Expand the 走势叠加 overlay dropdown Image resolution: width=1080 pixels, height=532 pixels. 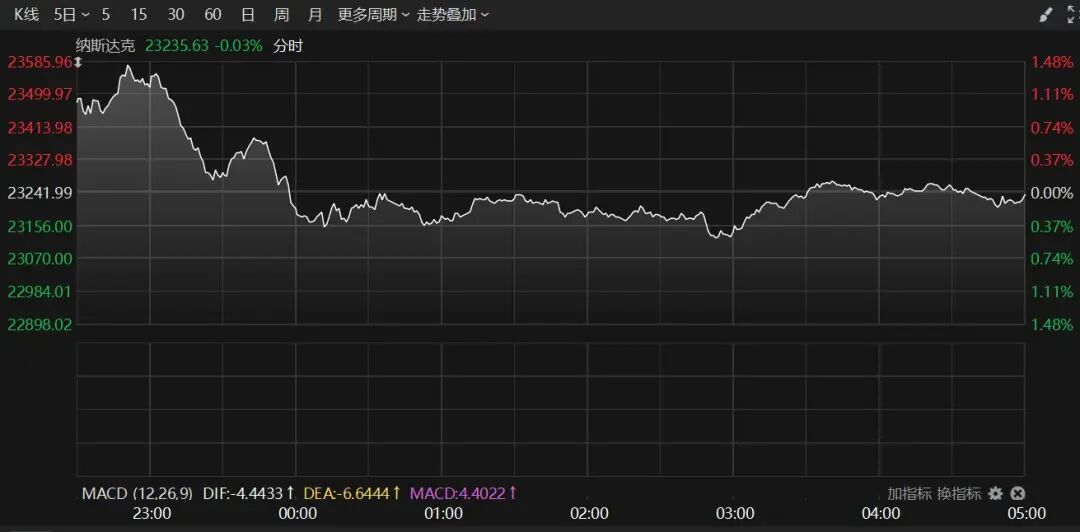[x=453, y=15]
